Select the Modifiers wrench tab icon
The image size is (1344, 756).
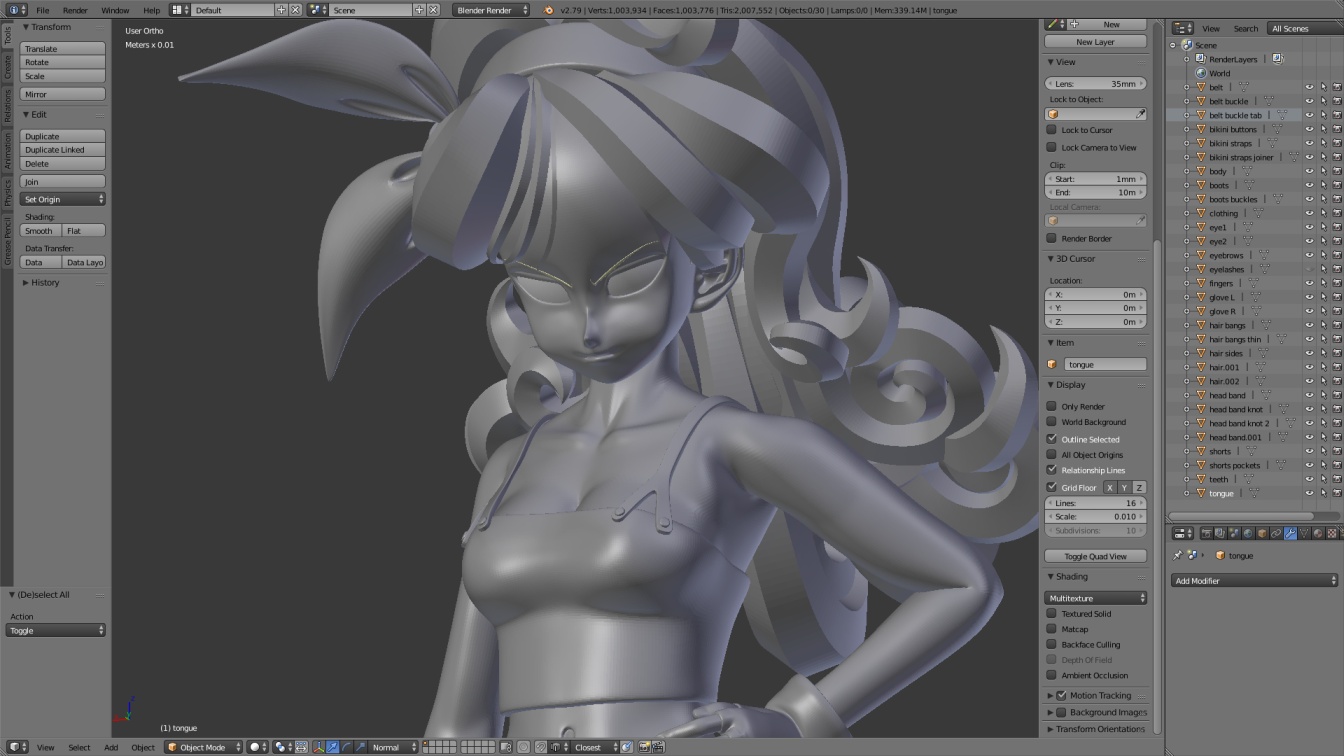coord(1290,533)
